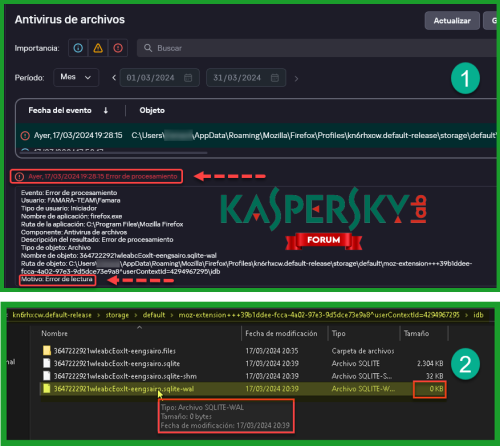Click date 17/03/2024 20:35 cell
Viewport: 500px width, 446px height.
pyautogui.click(x=272, y=351)
